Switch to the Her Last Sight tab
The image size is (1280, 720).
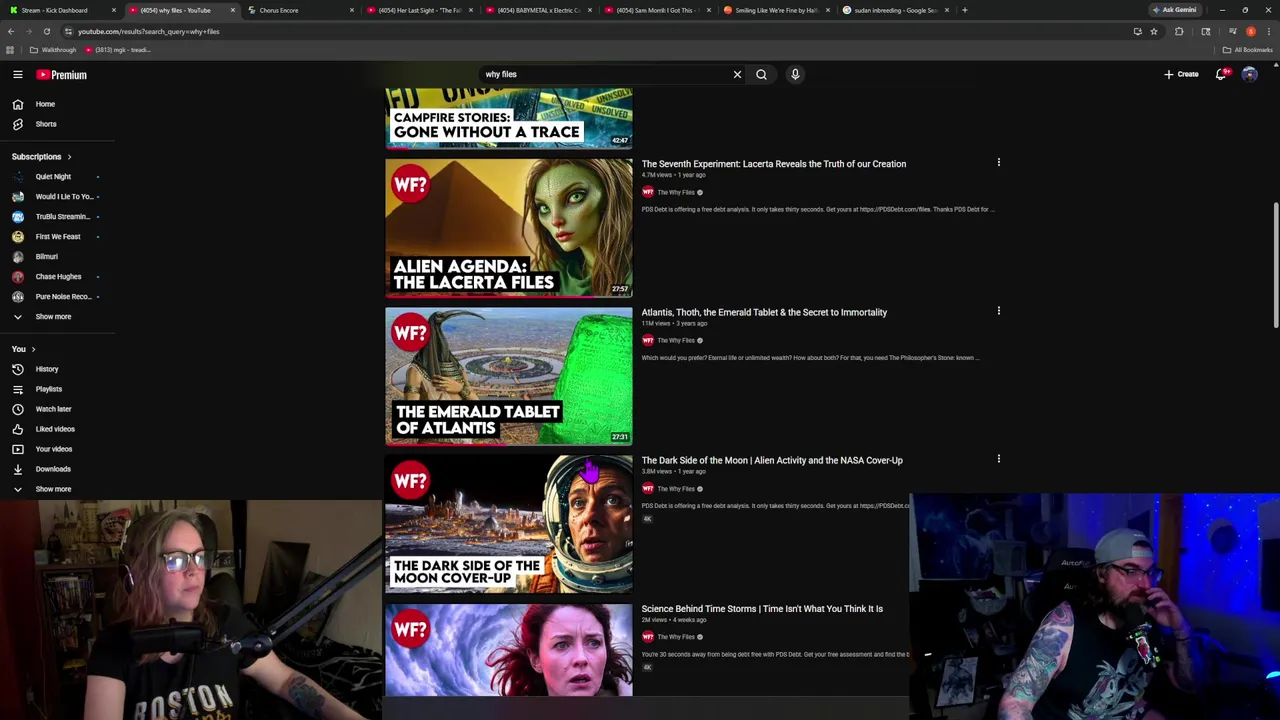418,10
